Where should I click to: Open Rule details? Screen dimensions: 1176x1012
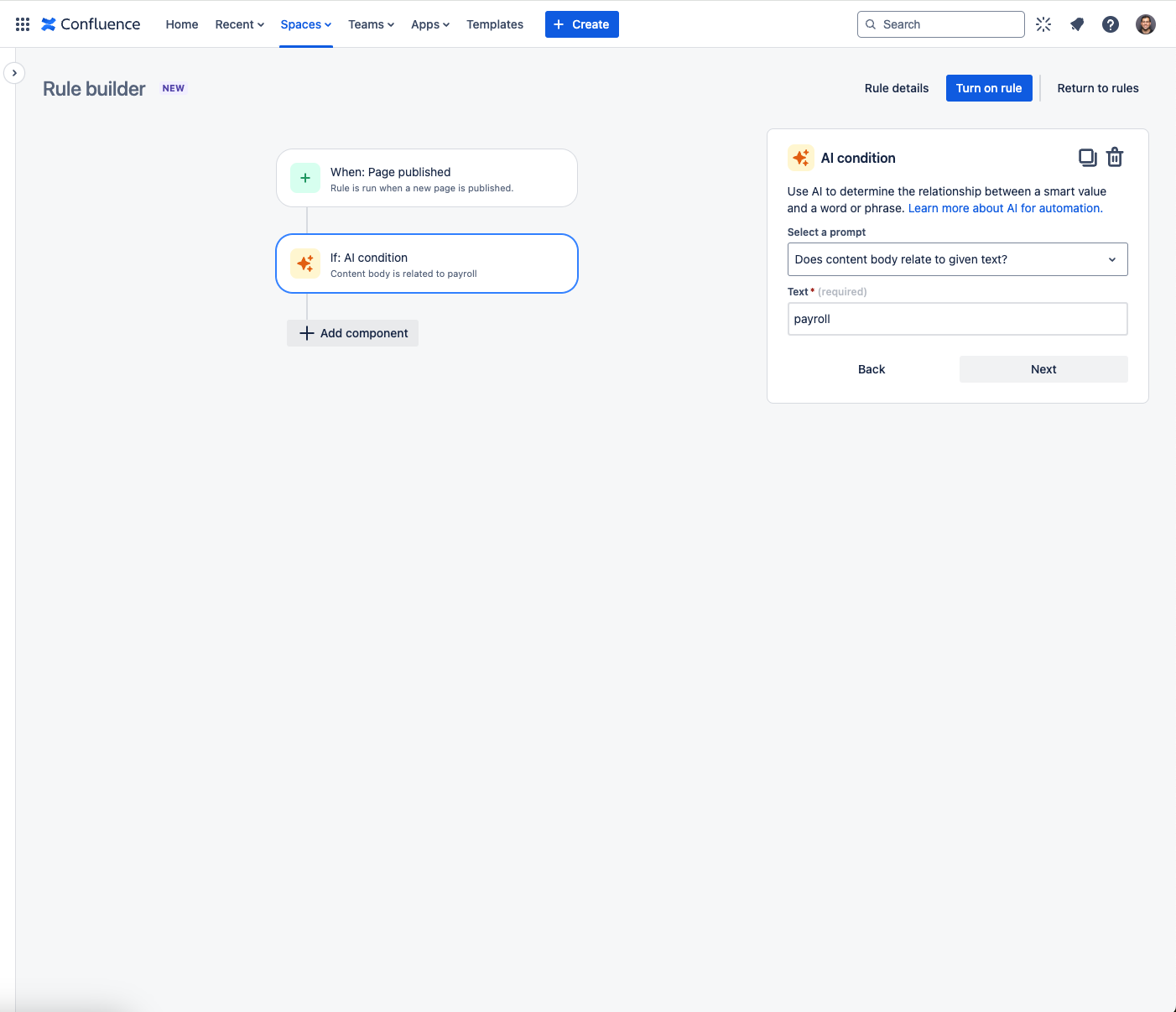click(897, 88)
